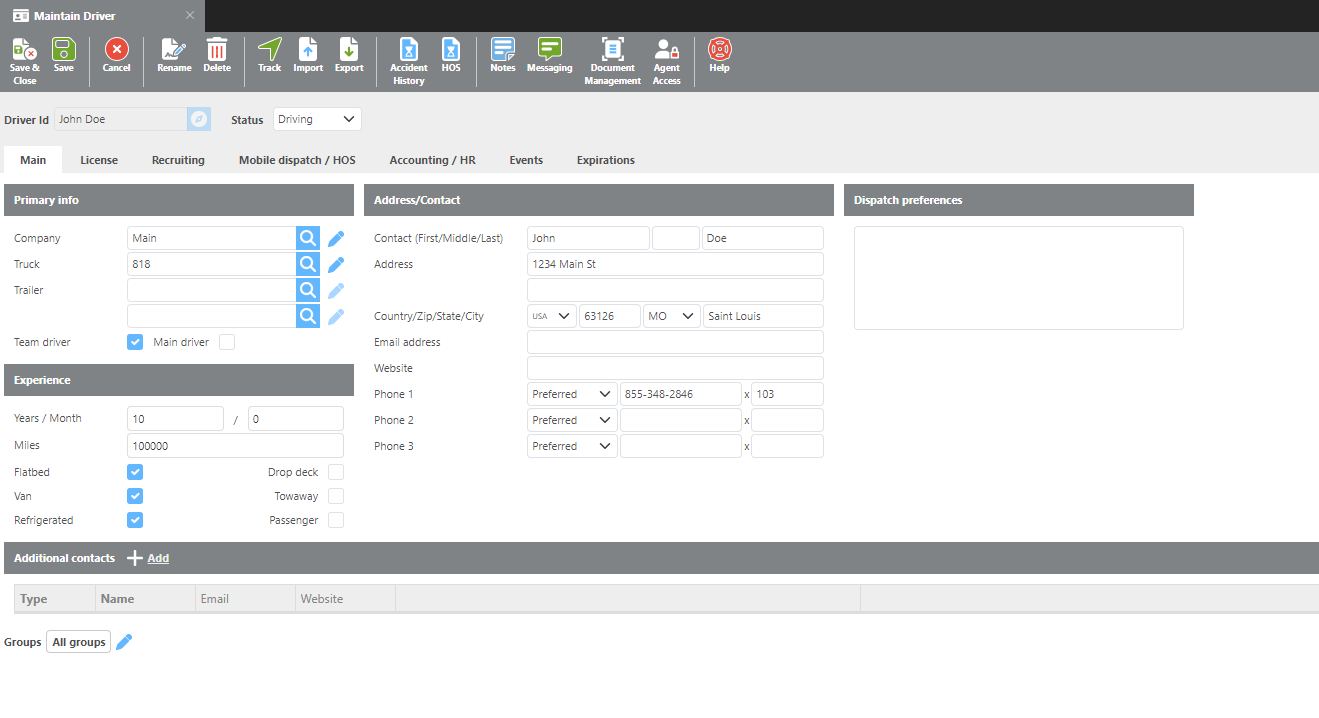Viewport: 1319px width, 718px height.
Task: Open the Accounting / HR tab
Action: [x=432, y=160]
